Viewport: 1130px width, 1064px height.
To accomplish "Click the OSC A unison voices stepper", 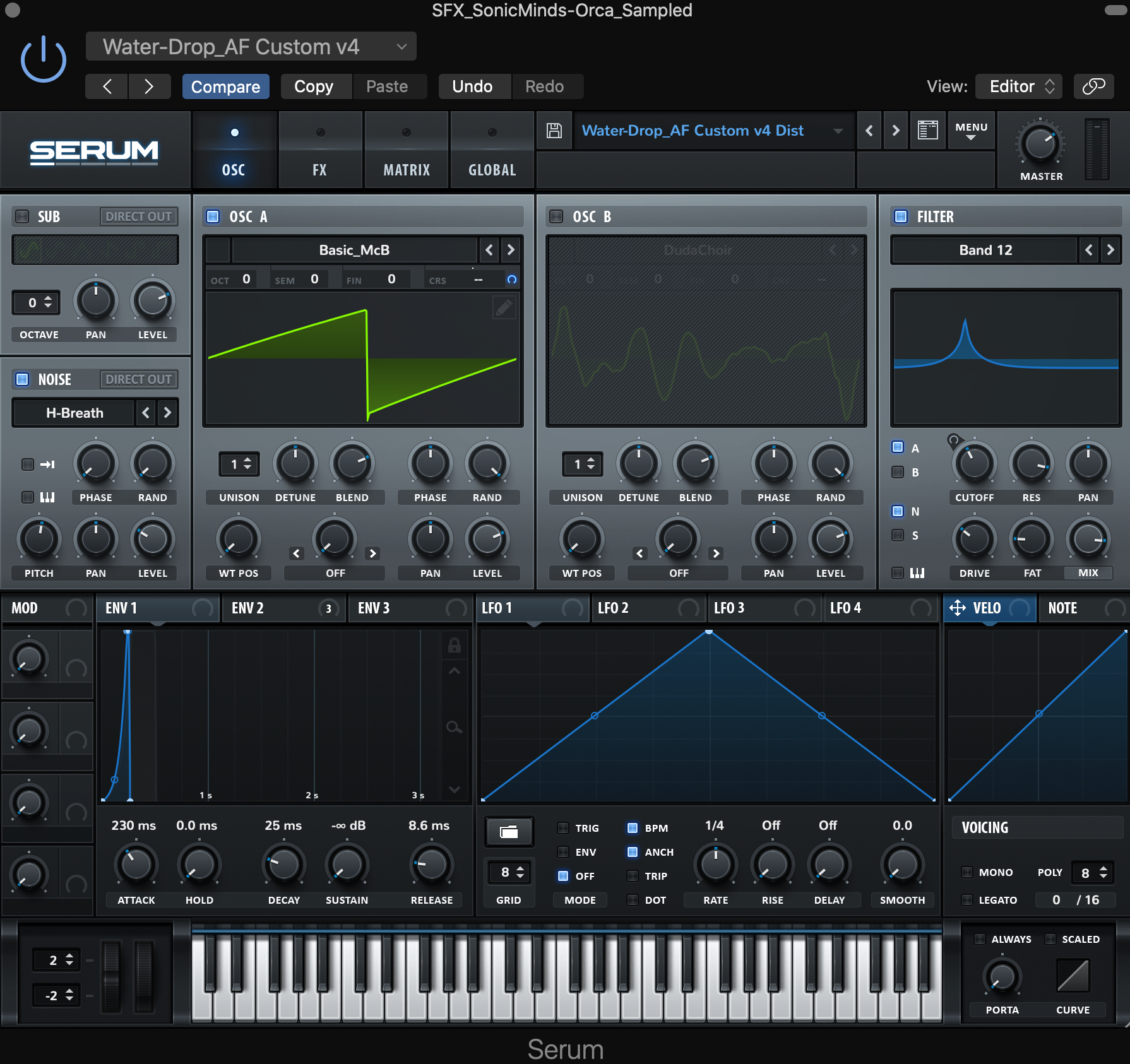I will point(239,464).
